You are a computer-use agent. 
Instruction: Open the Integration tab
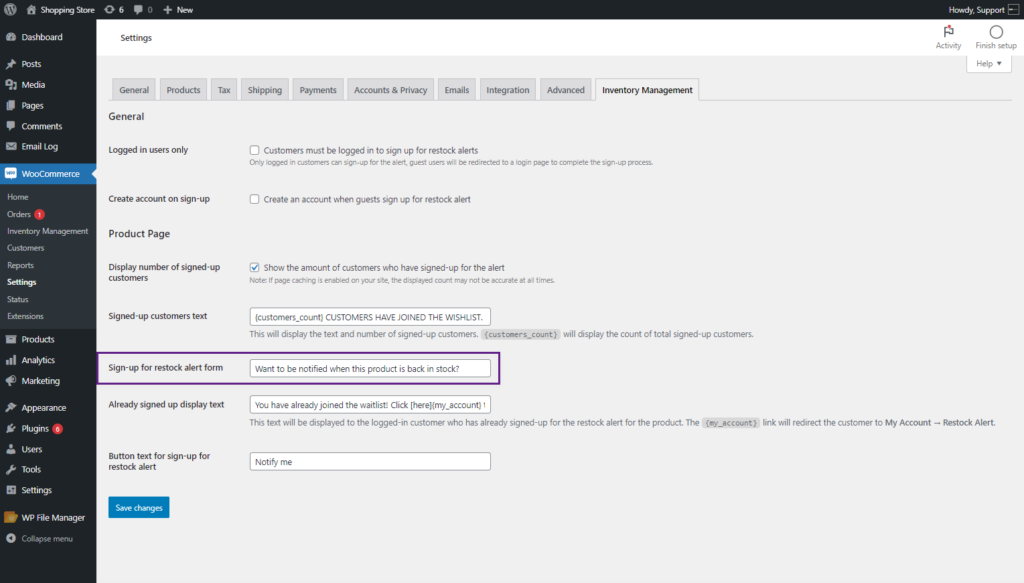(507, 90)
